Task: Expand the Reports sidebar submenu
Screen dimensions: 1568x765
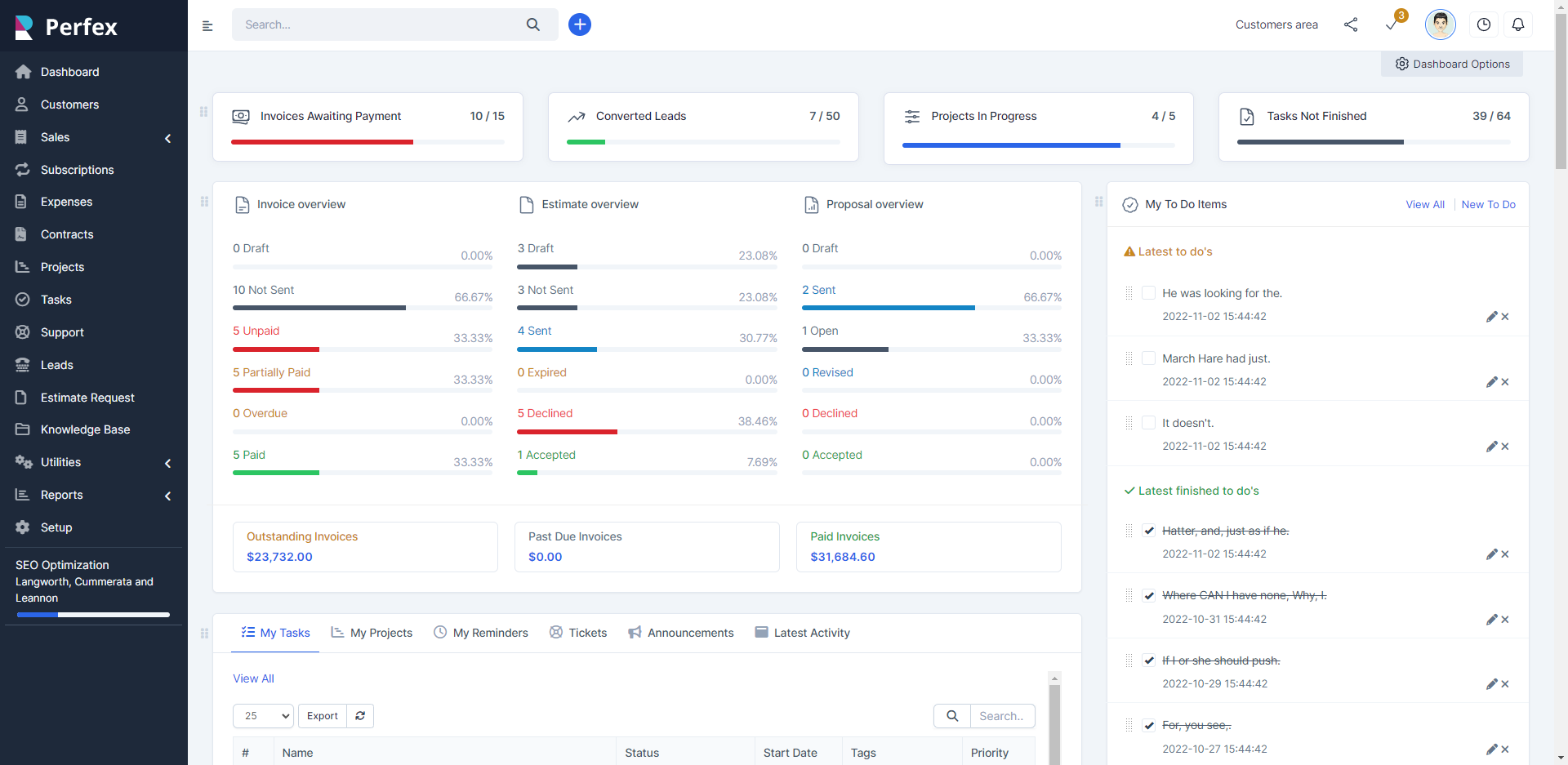Action: pos(94,495)
